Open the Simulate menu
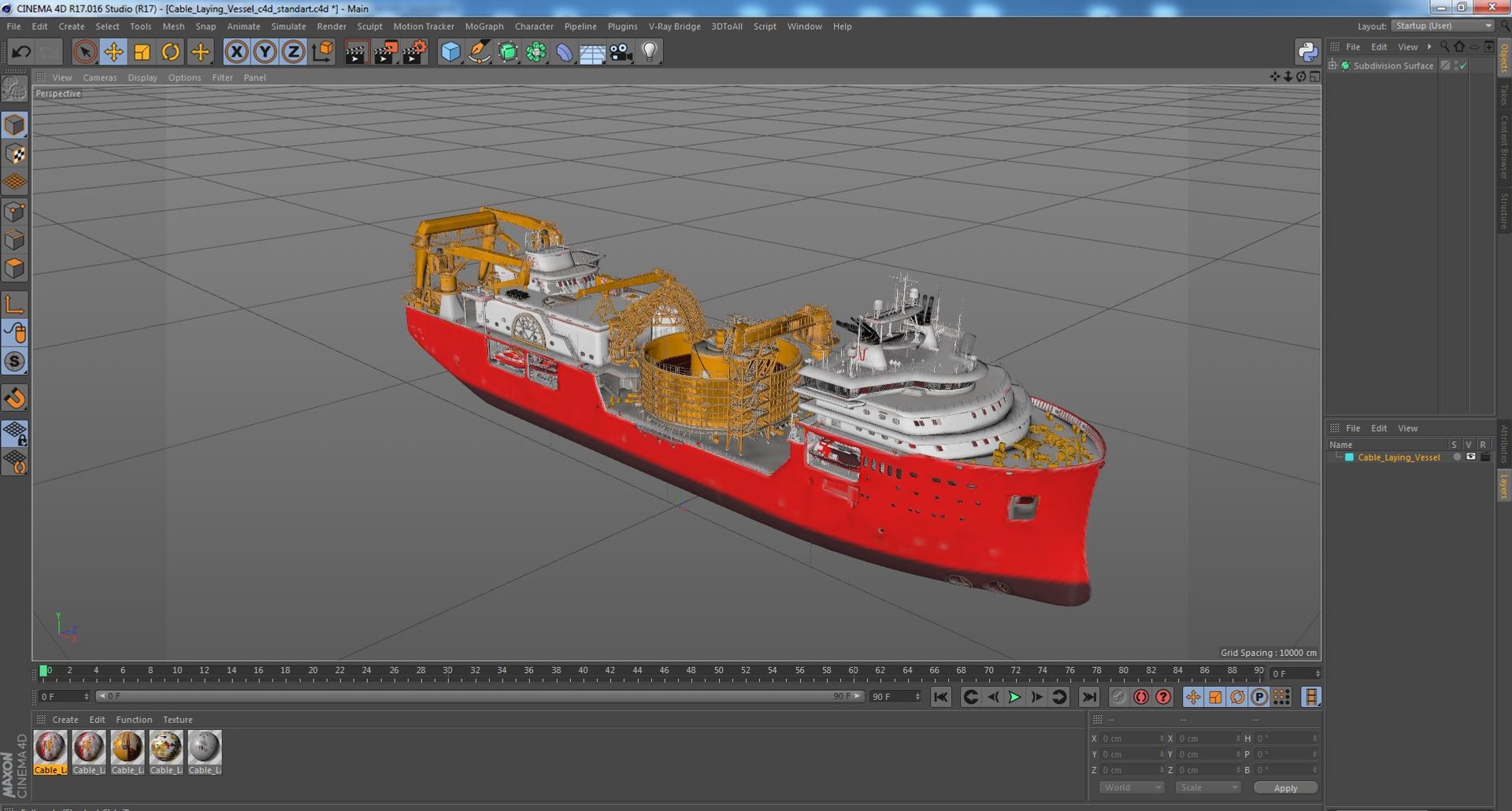This screenshot has width=1512, height=811. click(x=288, y=26)
